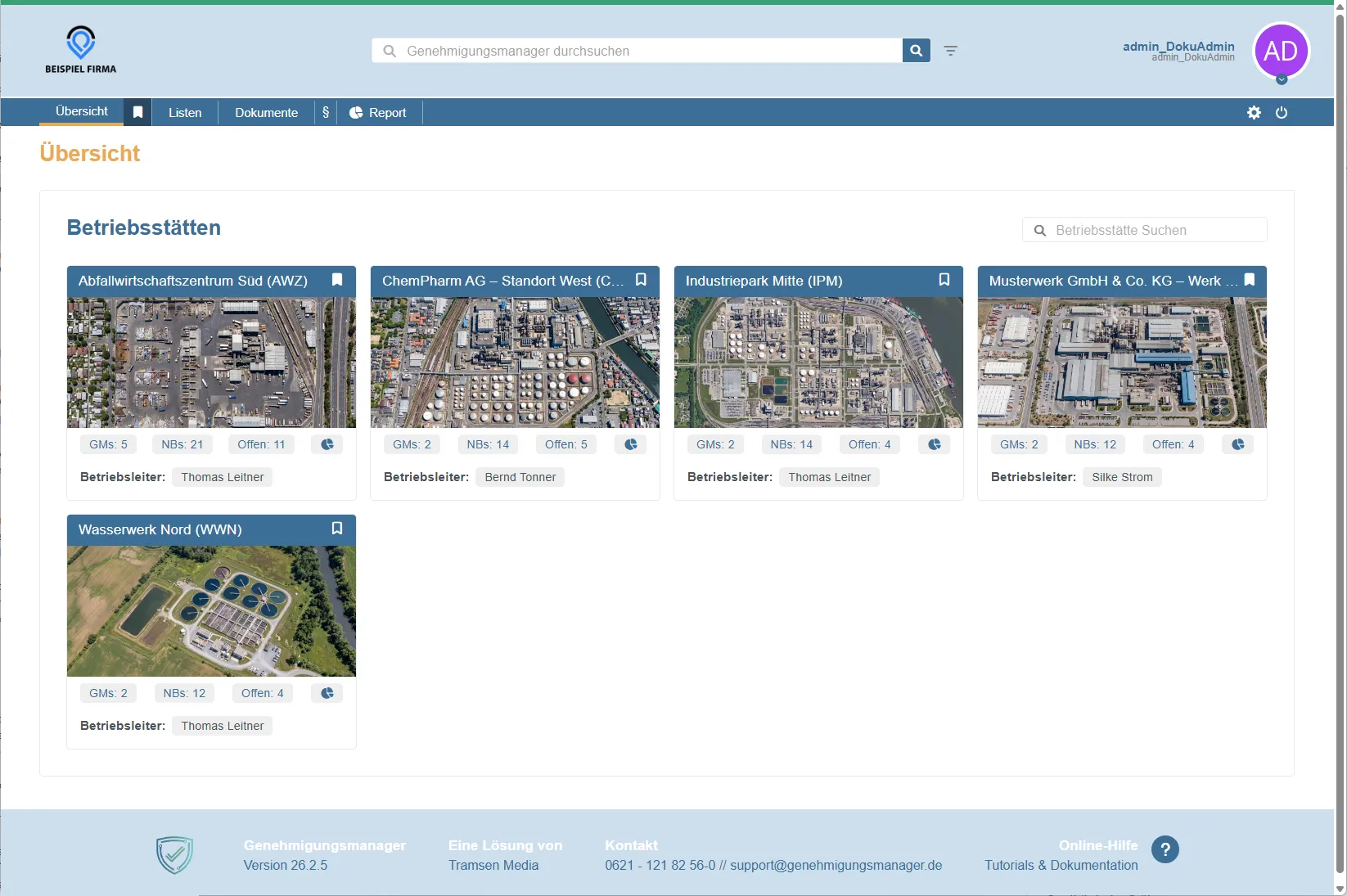Toggle bookmark on Abfallwirtschaftszentrum Süd card
The width and height of the screenshot is (1347, 896).
(x=337, y=280)
